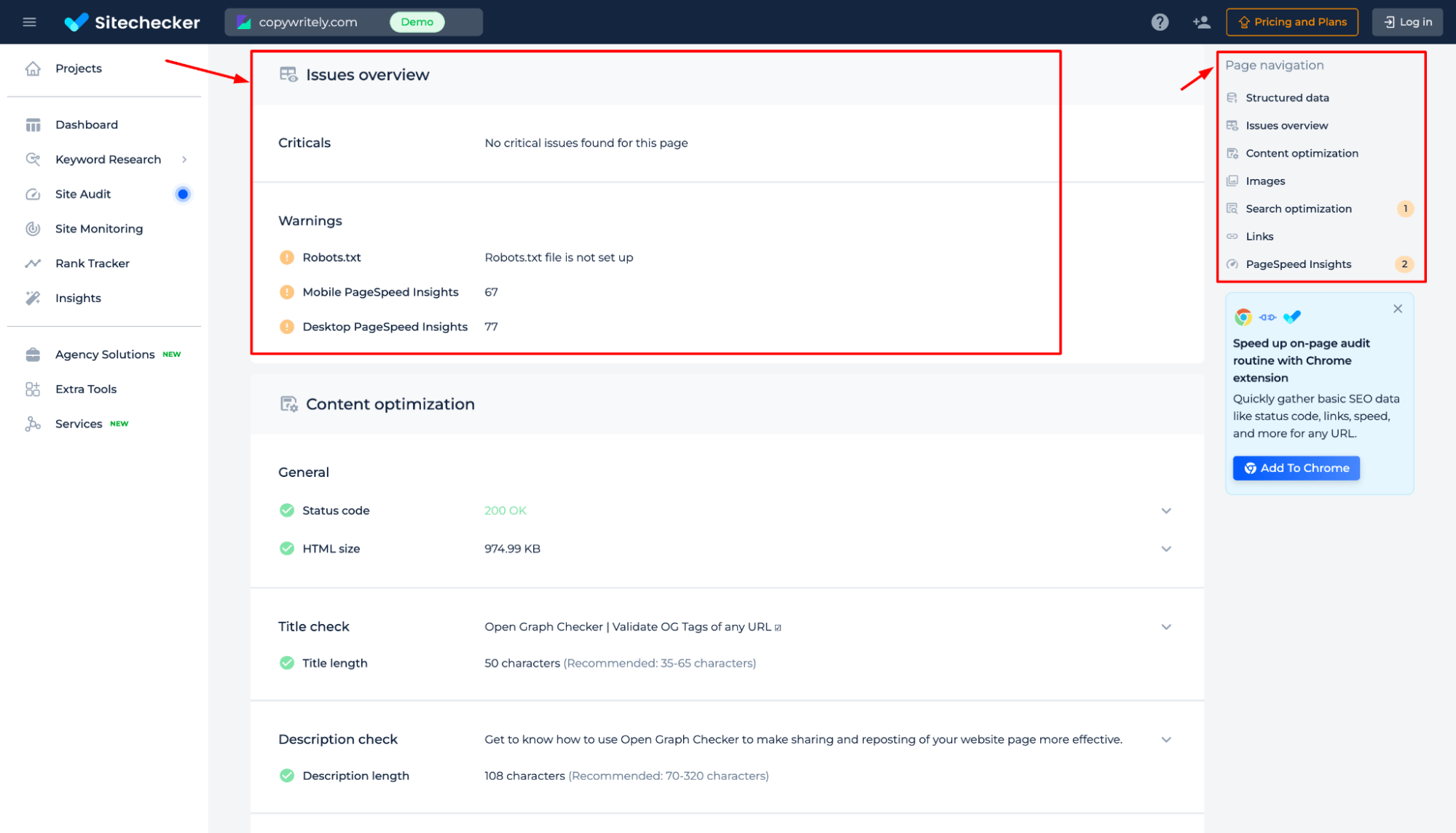Click the Issues overview icon in page navigation

click(x=1233, y=125)
